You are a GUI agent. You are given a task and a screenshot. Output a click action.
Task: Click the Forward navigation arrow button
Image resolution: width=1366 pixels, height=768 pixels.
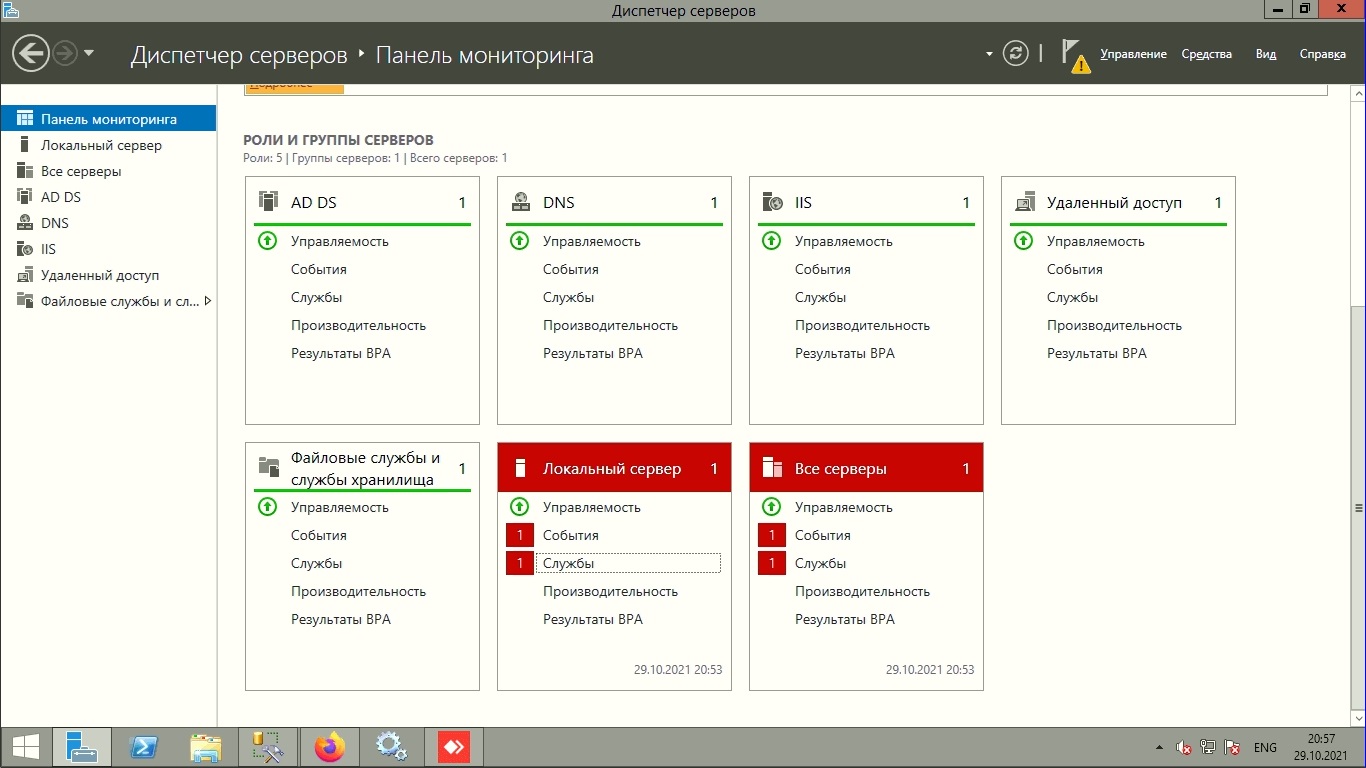point(65,53)
